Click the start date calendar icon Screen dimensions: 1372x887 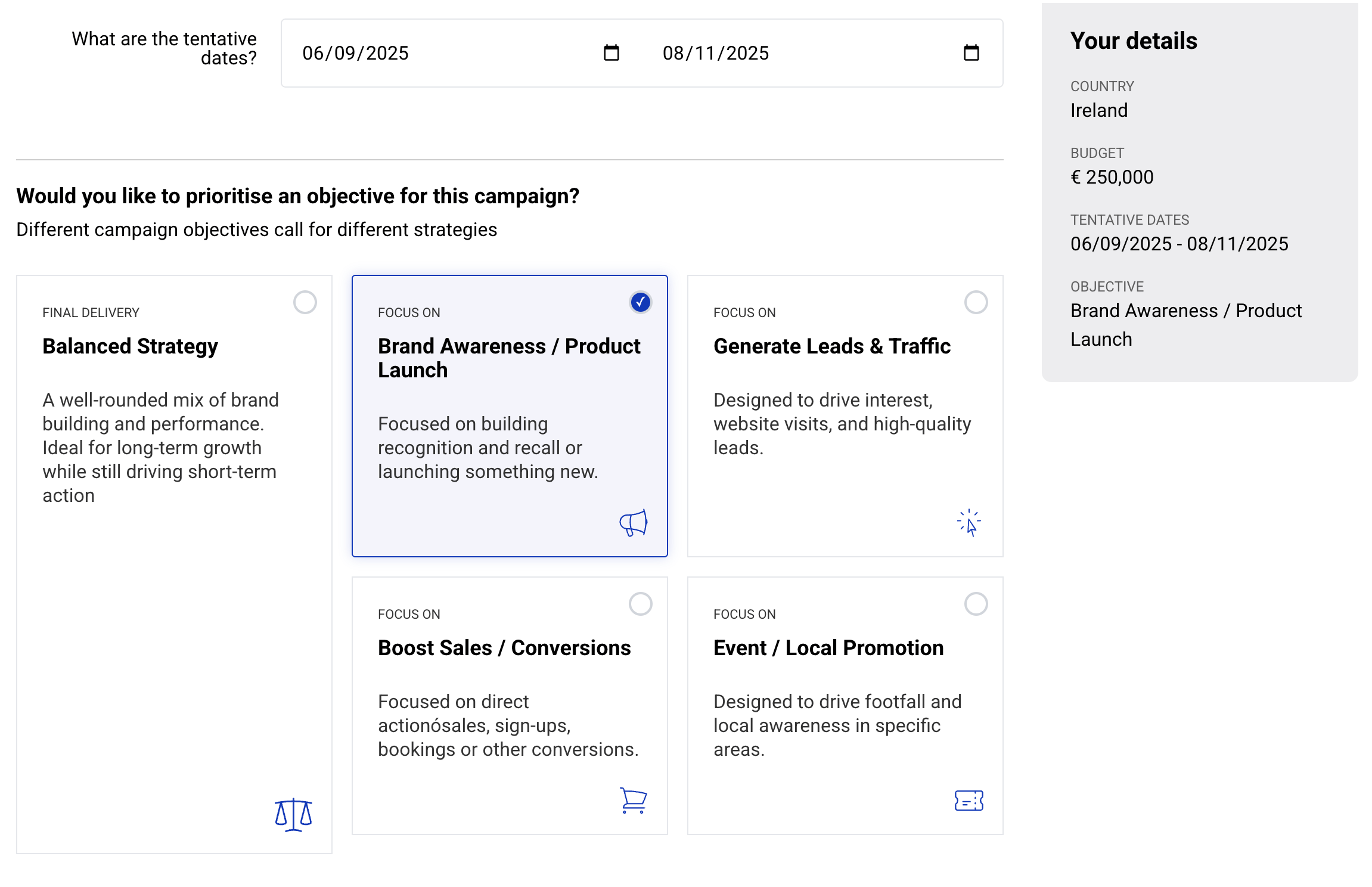(610, 53)
